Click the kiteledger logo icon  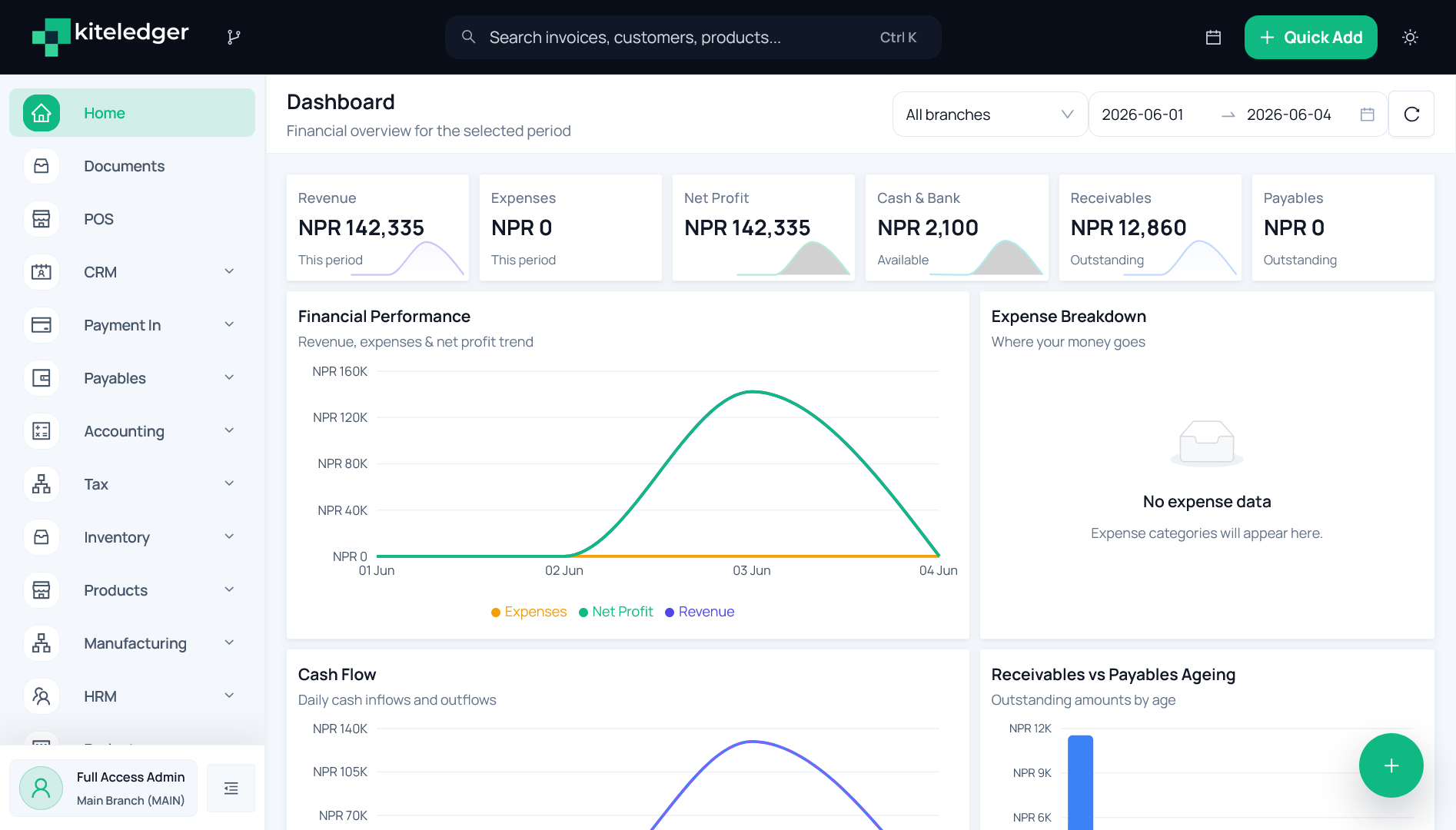[x=51, y=37]
